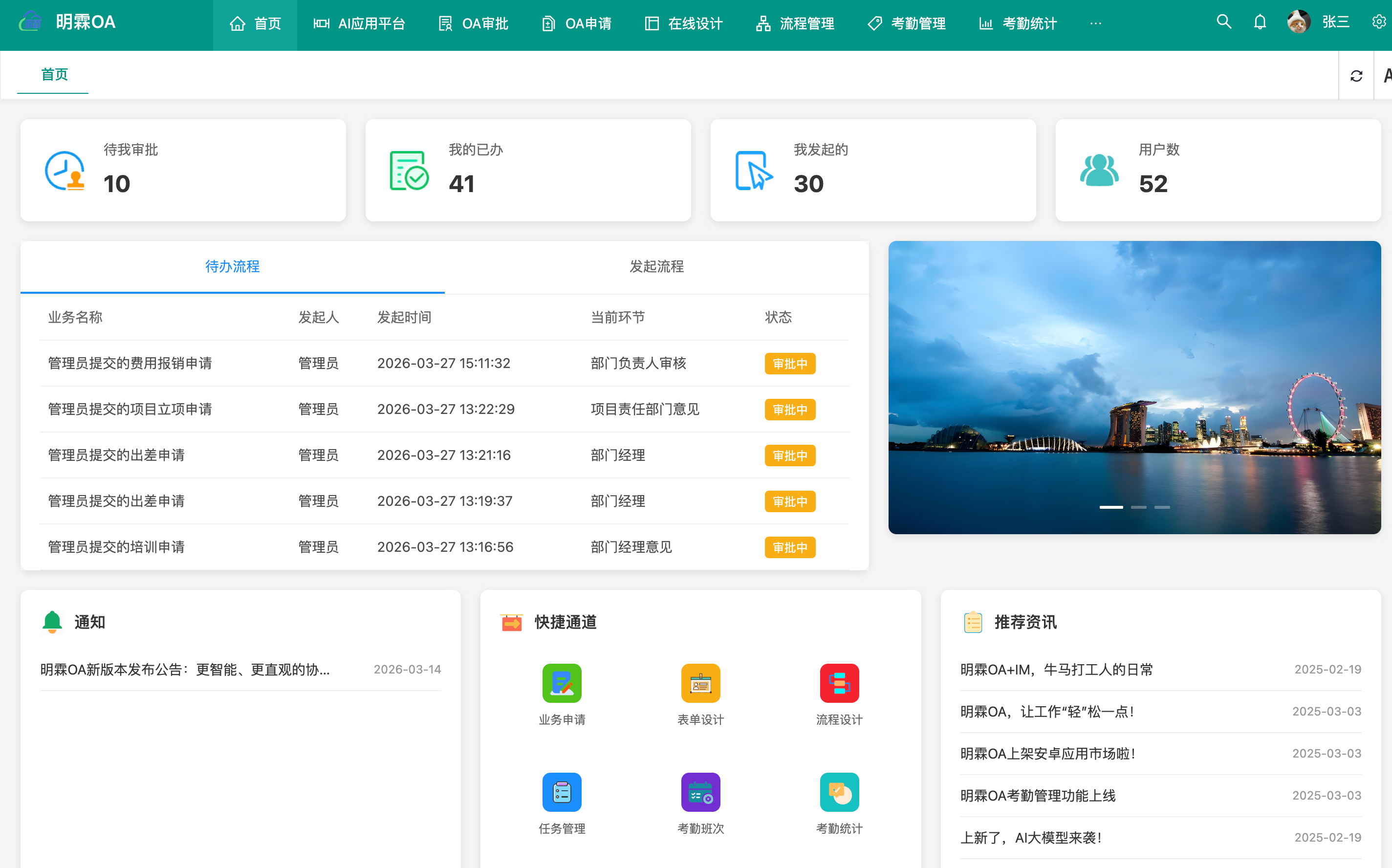1392x868 pixels.
Task: Click the 管理员提交的项目立项申请 row title
Action: tap(130, 409)
